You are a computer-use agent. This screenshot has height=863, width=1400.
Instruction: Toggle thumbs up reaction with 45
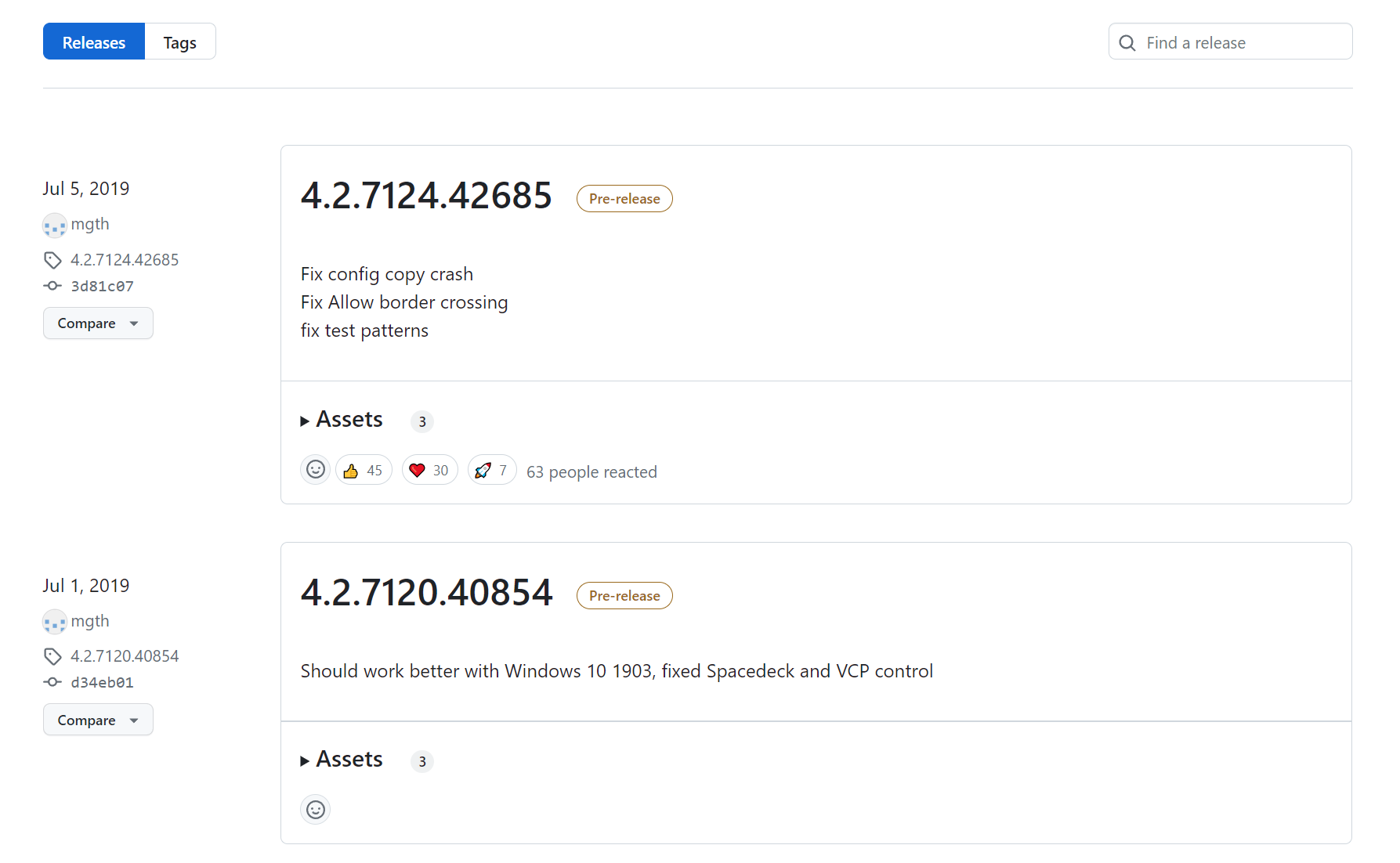[364, 470]
